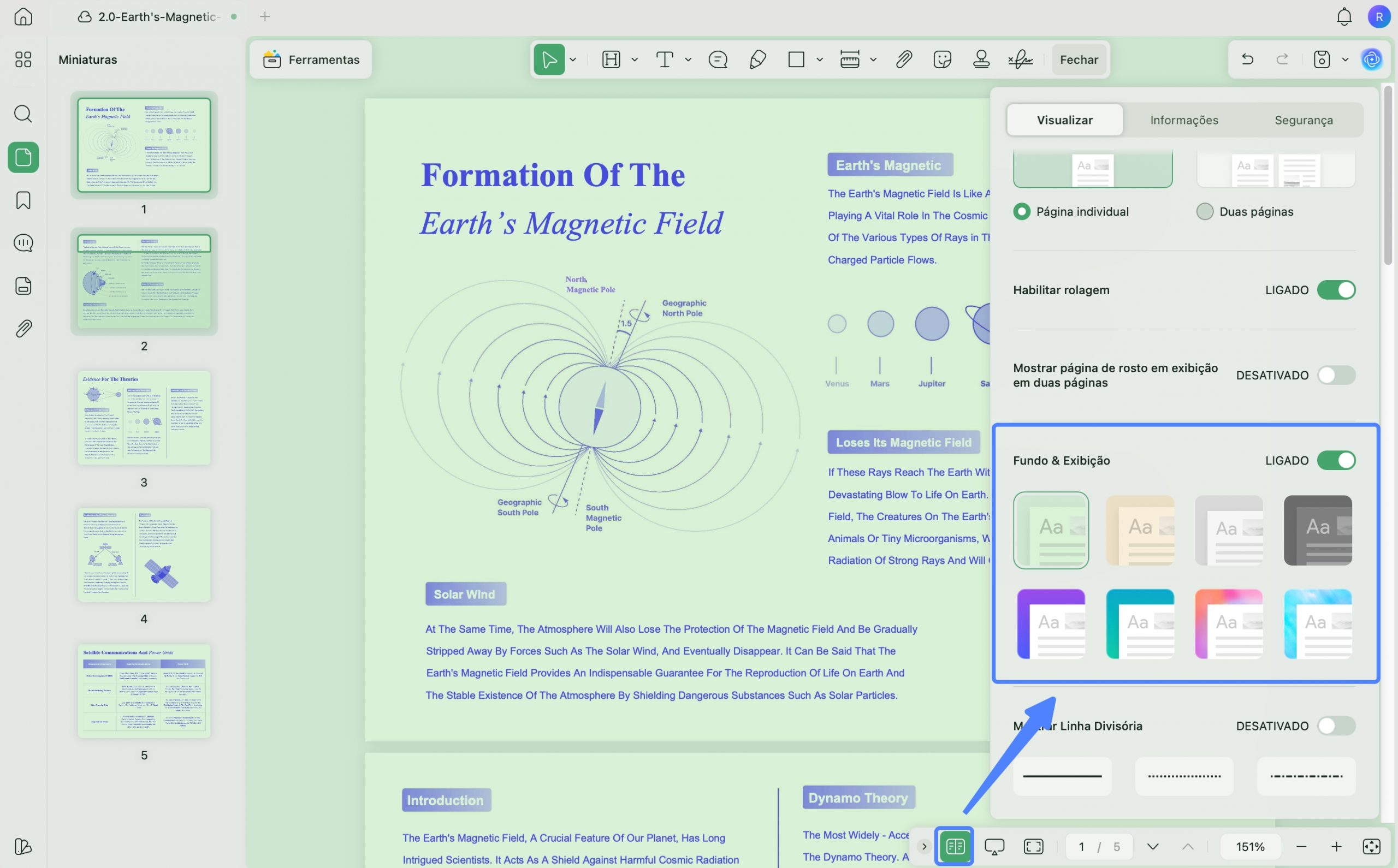Expand the bottom bar chevron
Screen dimensions: 1398x868
[x=924, y=846]
